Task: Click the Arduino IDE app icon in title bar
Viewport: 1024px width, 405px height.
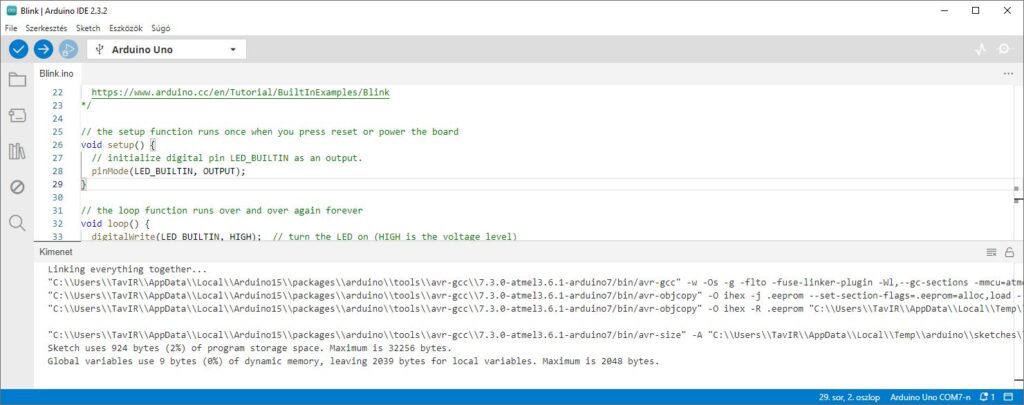Action: 11,10
